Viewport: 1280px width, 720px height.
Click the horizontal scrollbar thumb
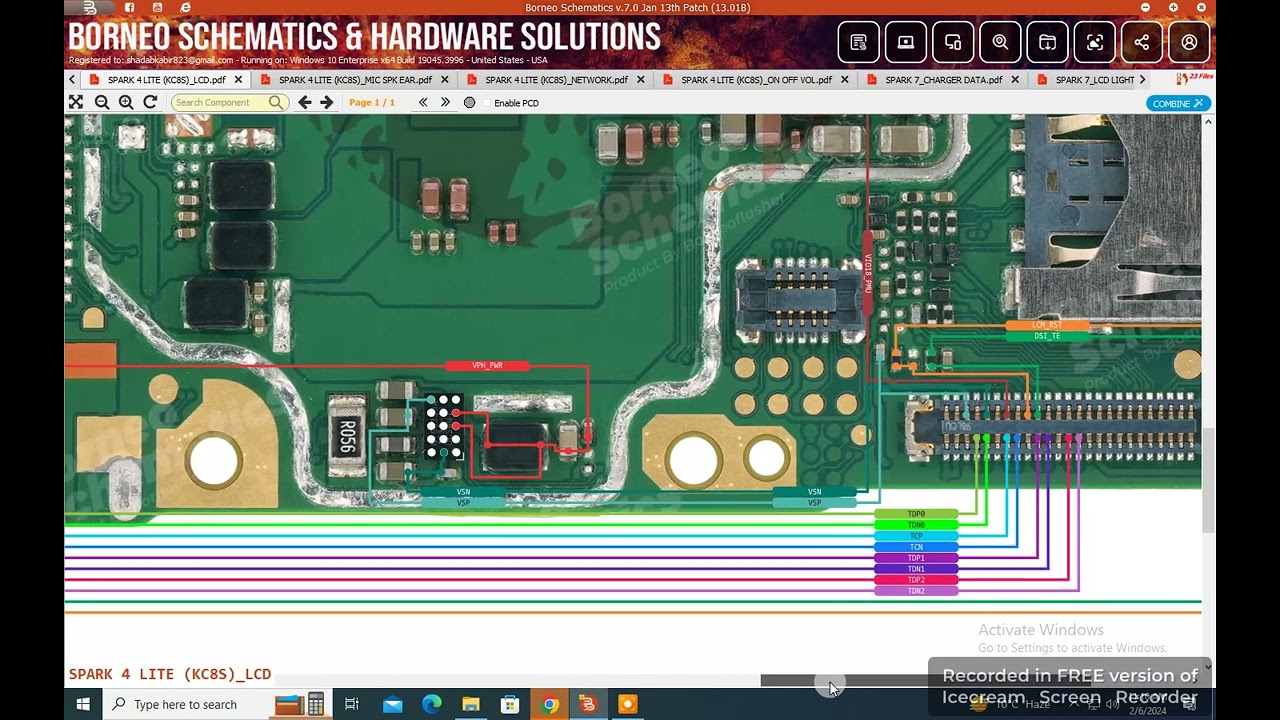[x=845, y=680]
